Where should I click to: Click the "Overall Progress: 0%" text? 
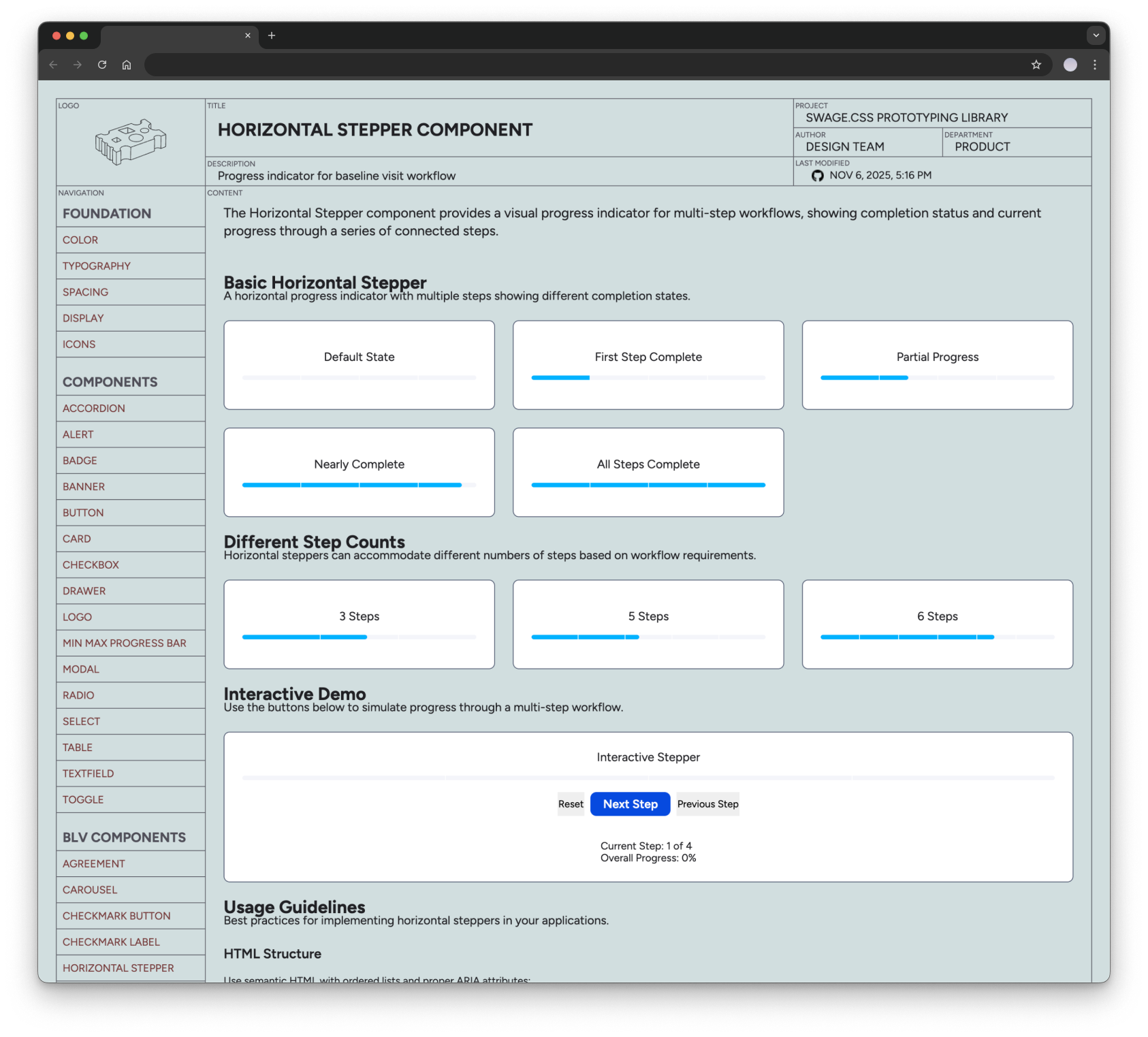point(648,858)
